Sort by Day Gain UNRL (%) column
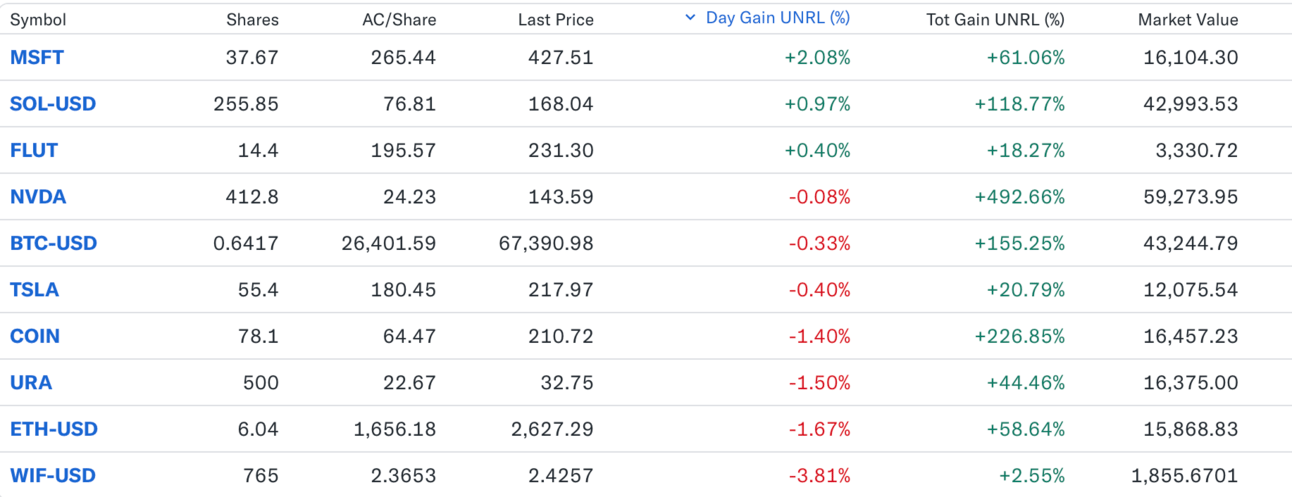 click(x=777, y=18)
